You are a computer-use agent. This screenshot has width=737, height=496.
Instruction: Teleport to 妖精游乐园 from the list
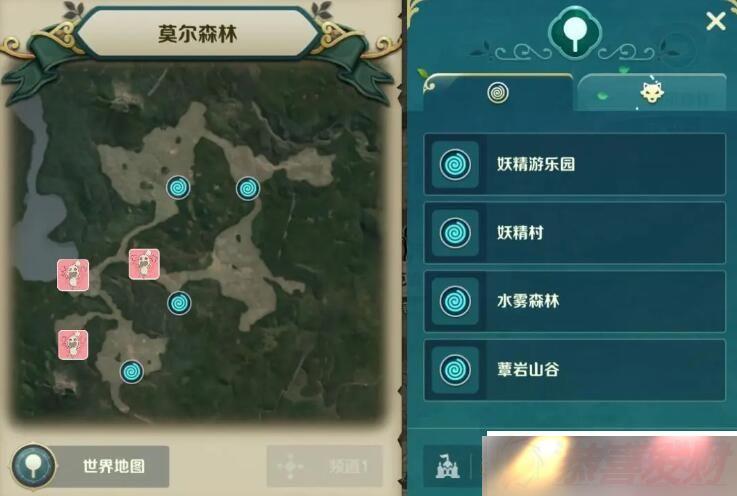point(574,164)
